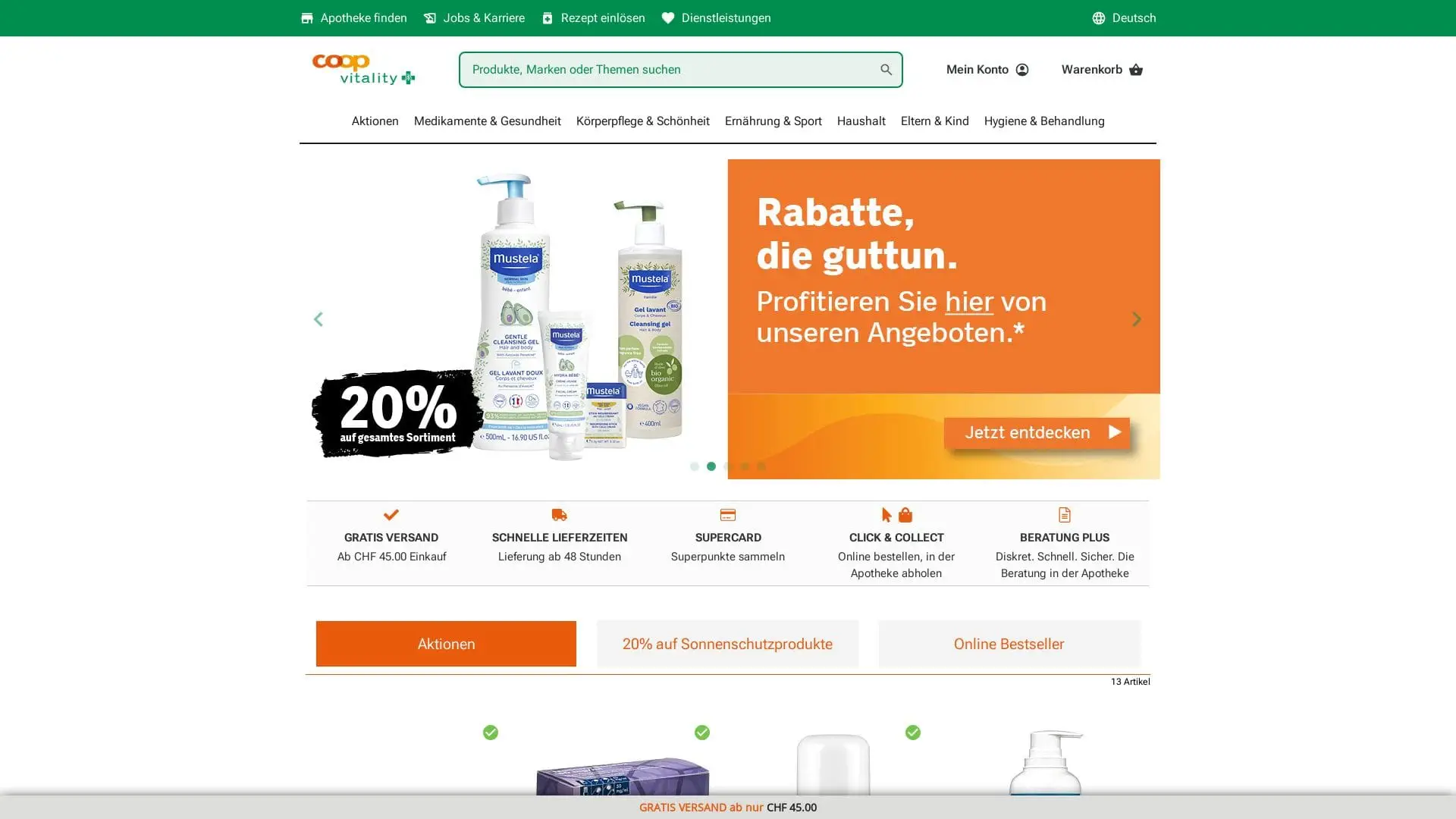Select the first carousel dot

pyautogui.click(x=694, y=466)
